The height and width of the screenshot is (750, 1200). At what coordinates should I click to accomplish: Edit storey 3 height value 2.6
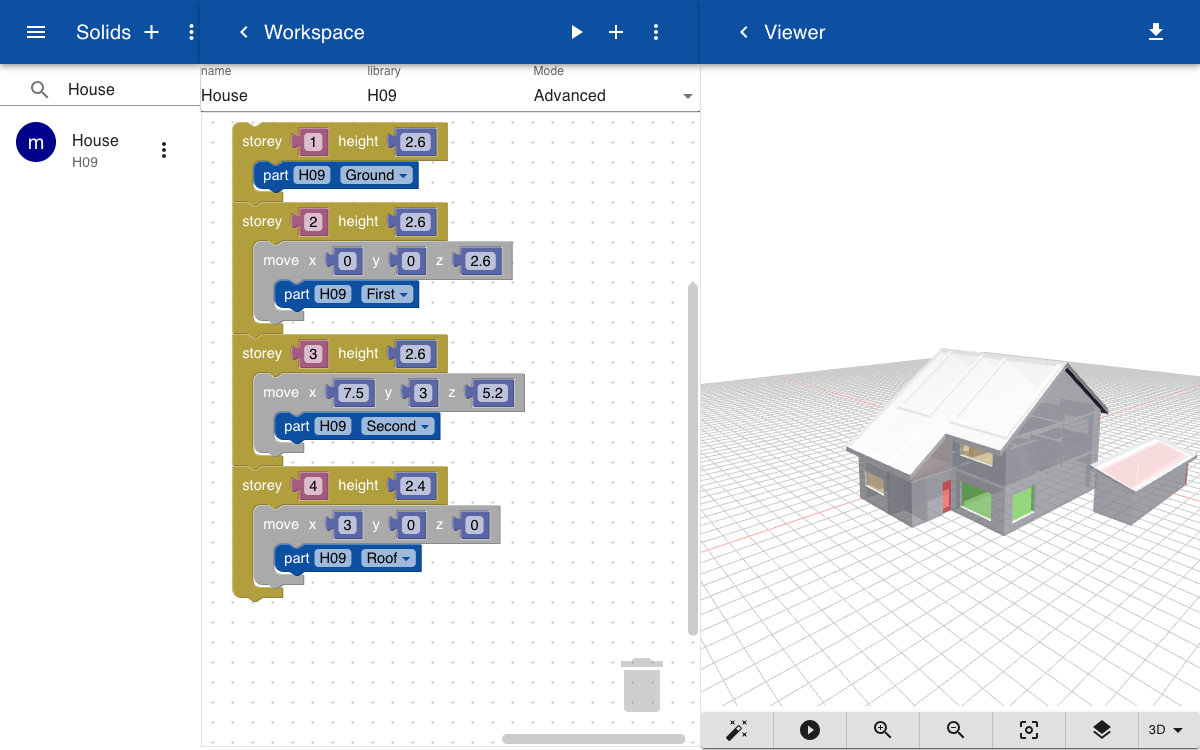[x=415, y=354]
